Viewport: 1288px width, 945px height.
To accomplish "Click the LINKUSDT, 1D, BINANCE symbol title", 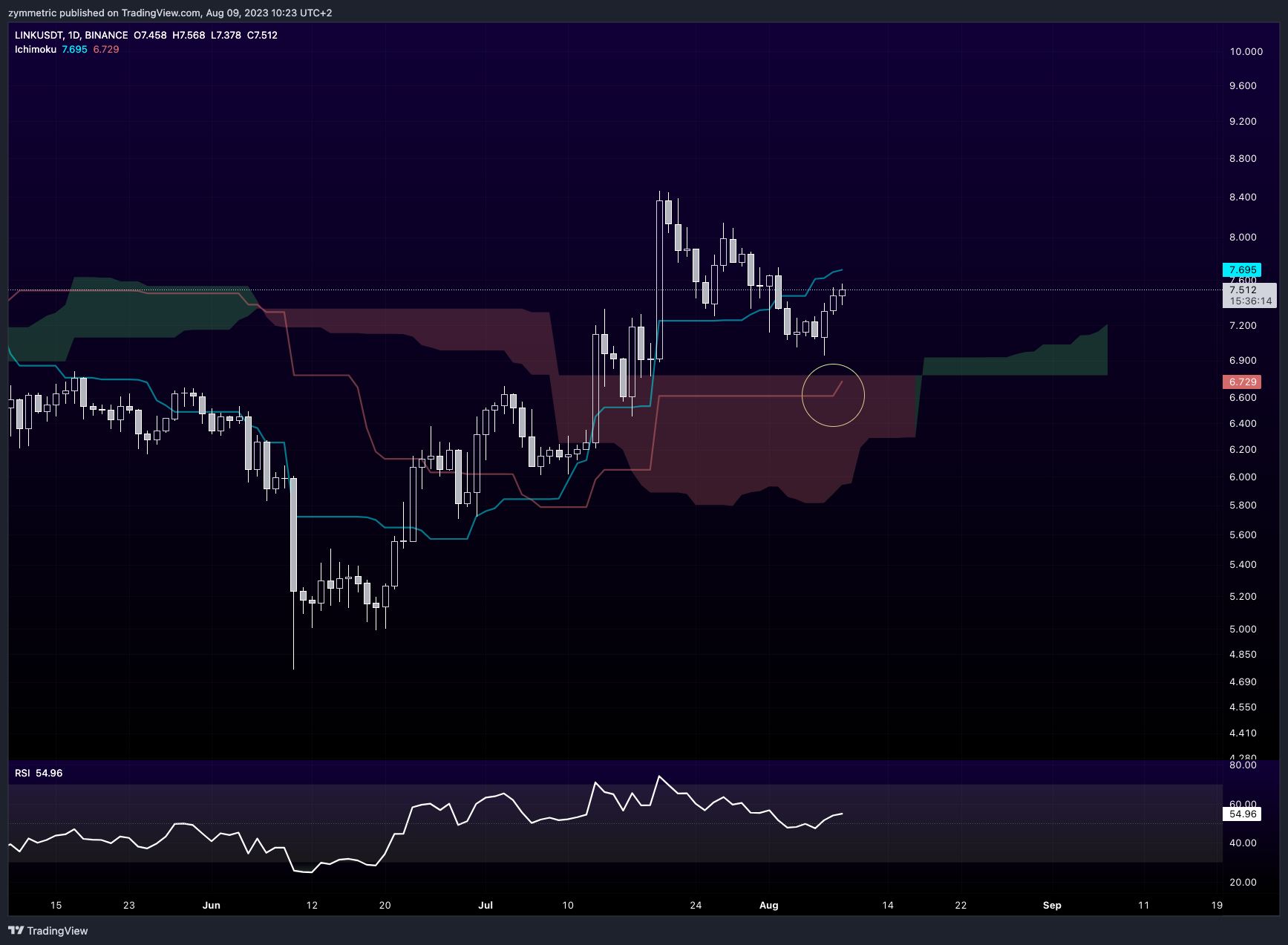I will (x=71, y=35).
